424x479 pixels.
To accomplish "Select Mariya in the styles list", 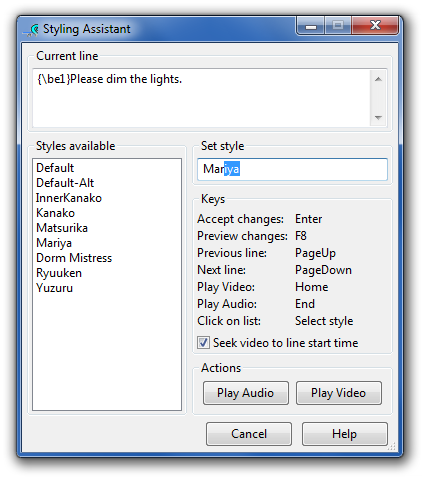I will tap(54, 243).
